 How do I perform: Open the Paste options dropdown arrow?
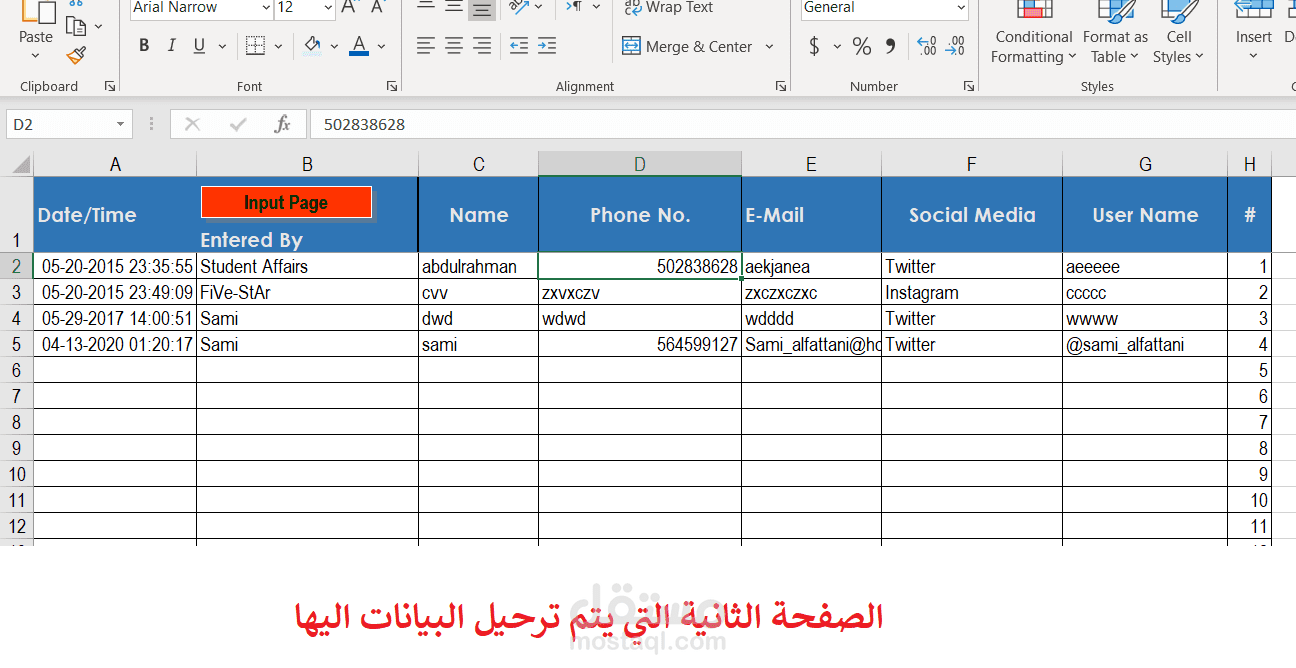coord(36,57)
